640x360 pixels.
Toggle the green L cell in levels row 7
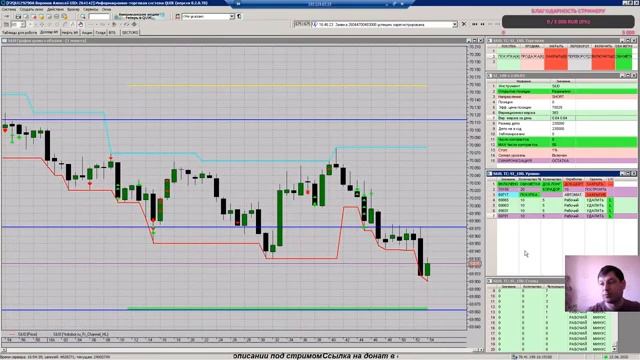[x=610, y=216]
